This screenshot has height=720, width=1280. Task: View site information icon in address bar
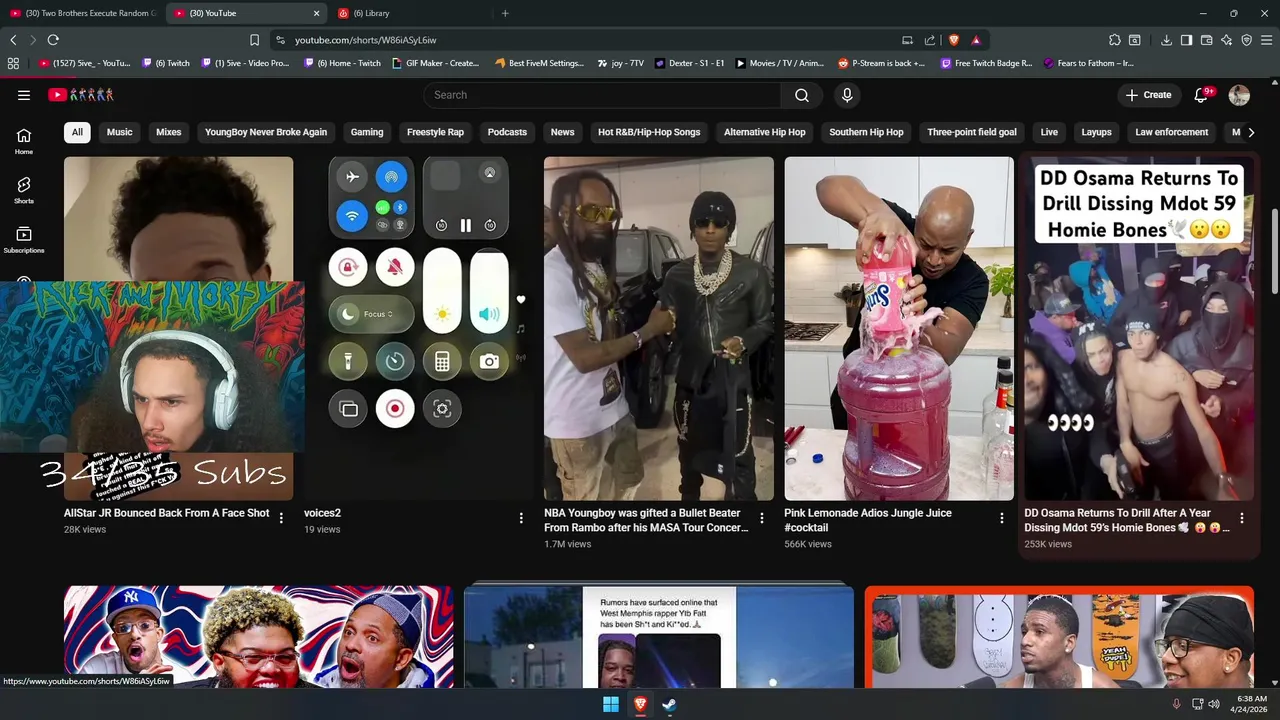pos(281,40)
